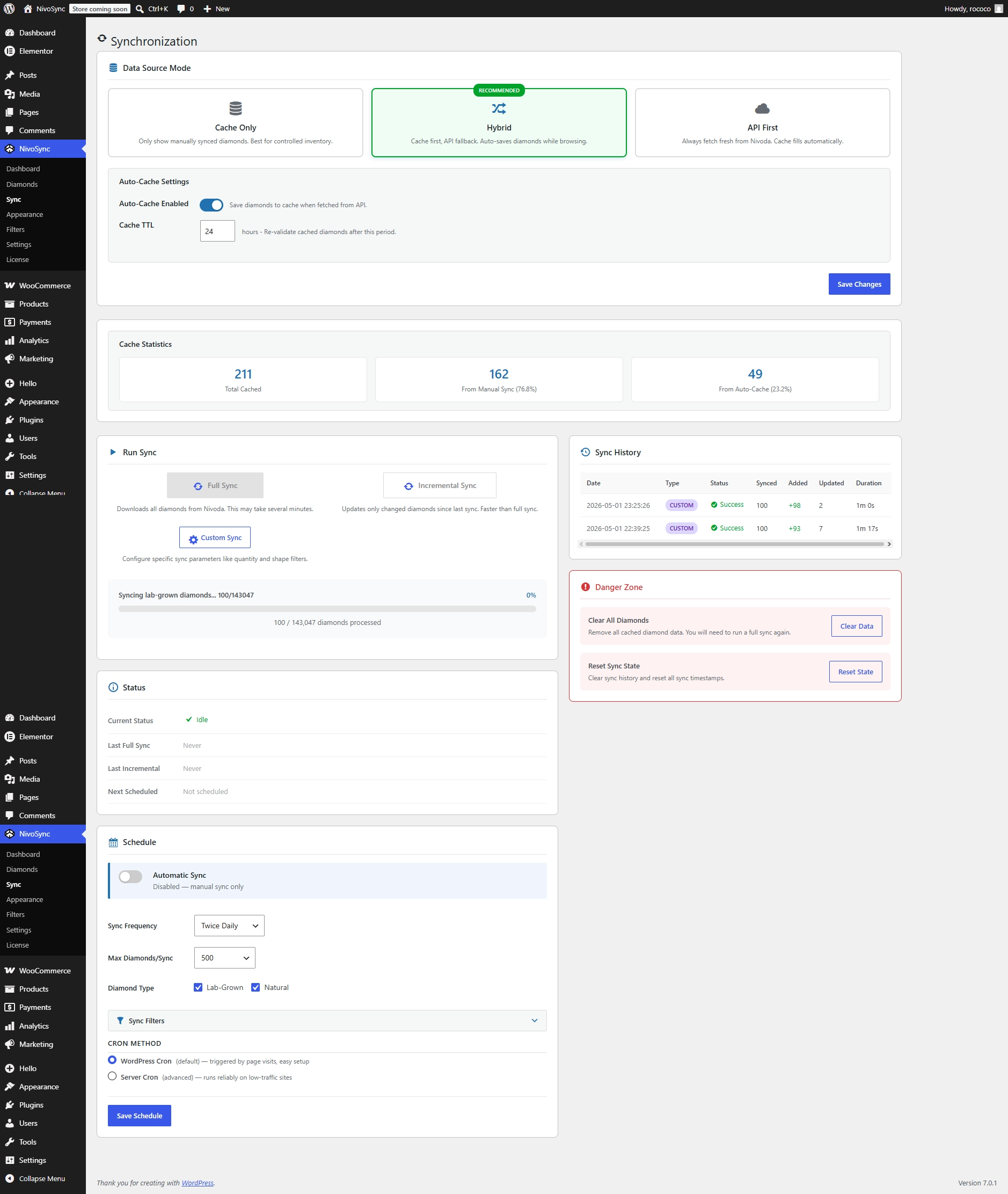Start a Full Sync

(215, 485)
